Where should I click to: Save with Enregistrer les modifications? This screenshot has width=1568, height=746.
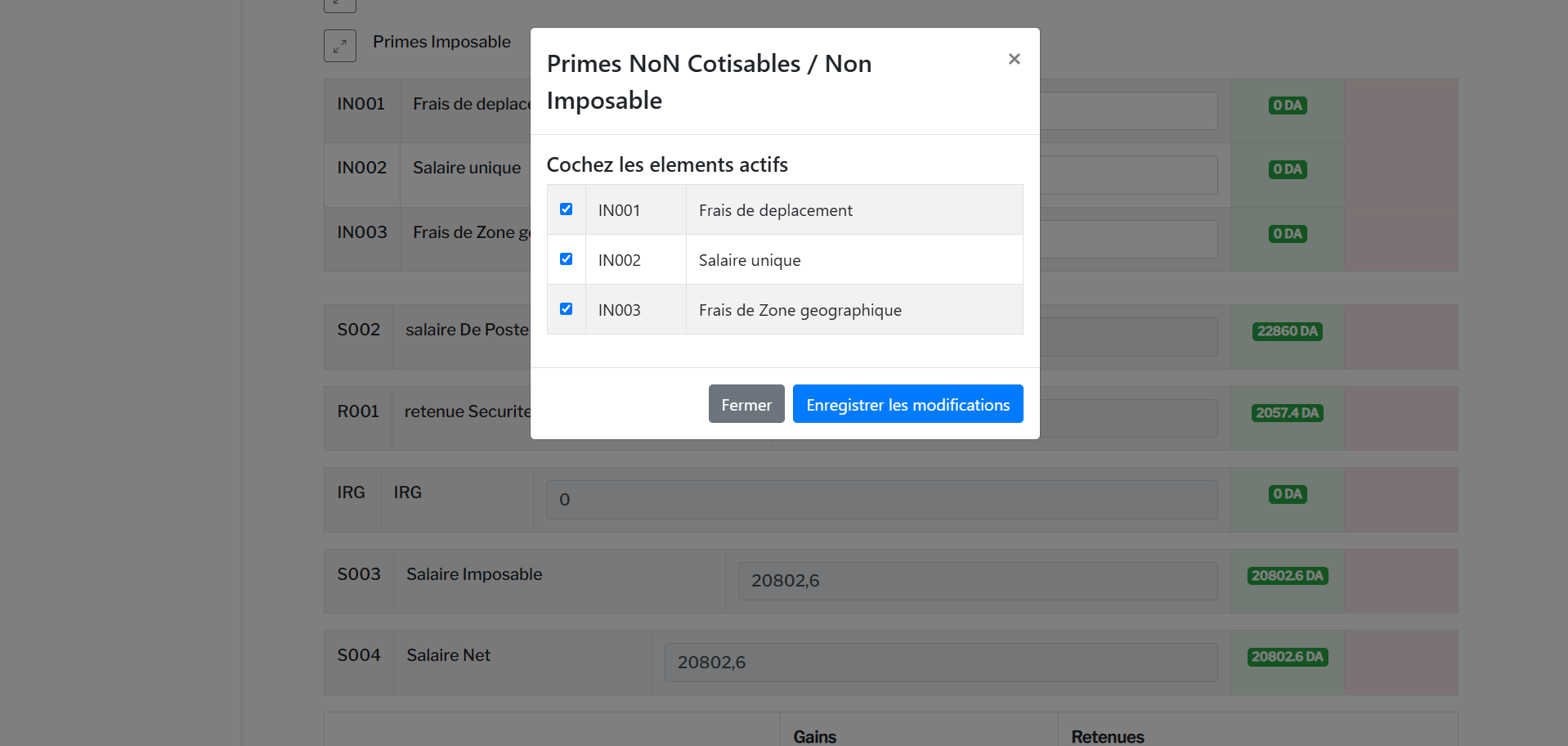907,404
